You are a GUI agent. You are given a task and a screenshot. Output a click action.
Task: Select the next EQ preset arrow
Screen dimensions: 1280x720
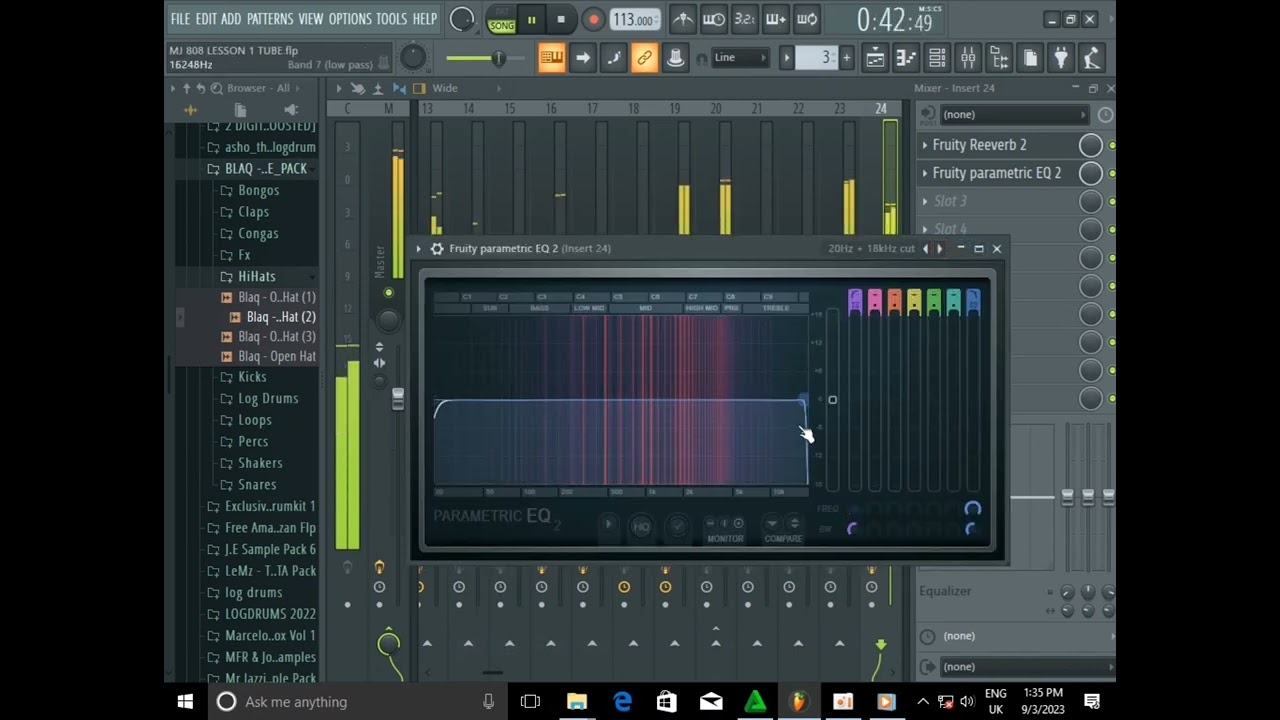[939, 249]
